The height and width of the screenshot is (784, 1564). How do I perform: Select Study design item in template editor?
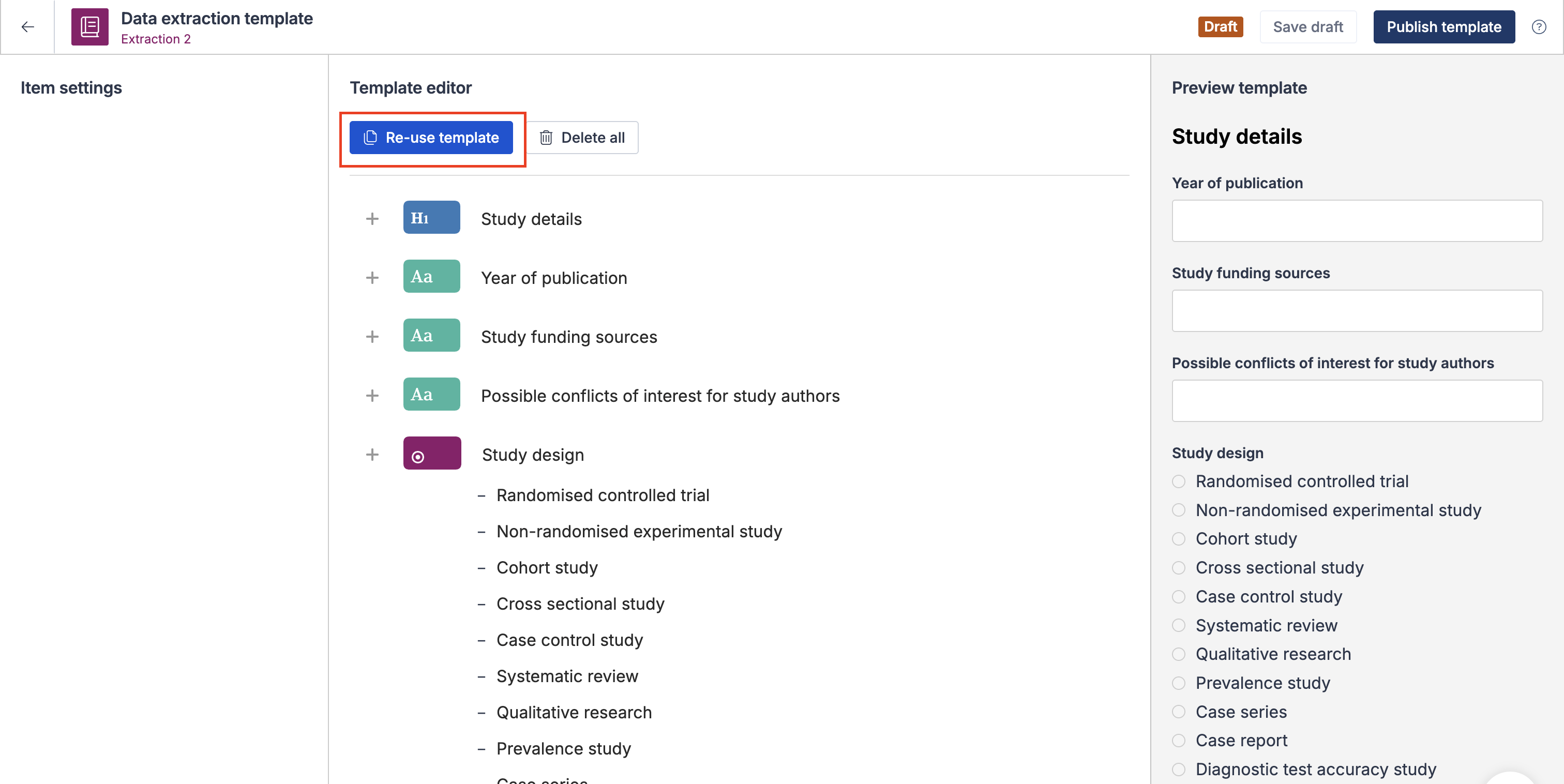tap(533, 455)
